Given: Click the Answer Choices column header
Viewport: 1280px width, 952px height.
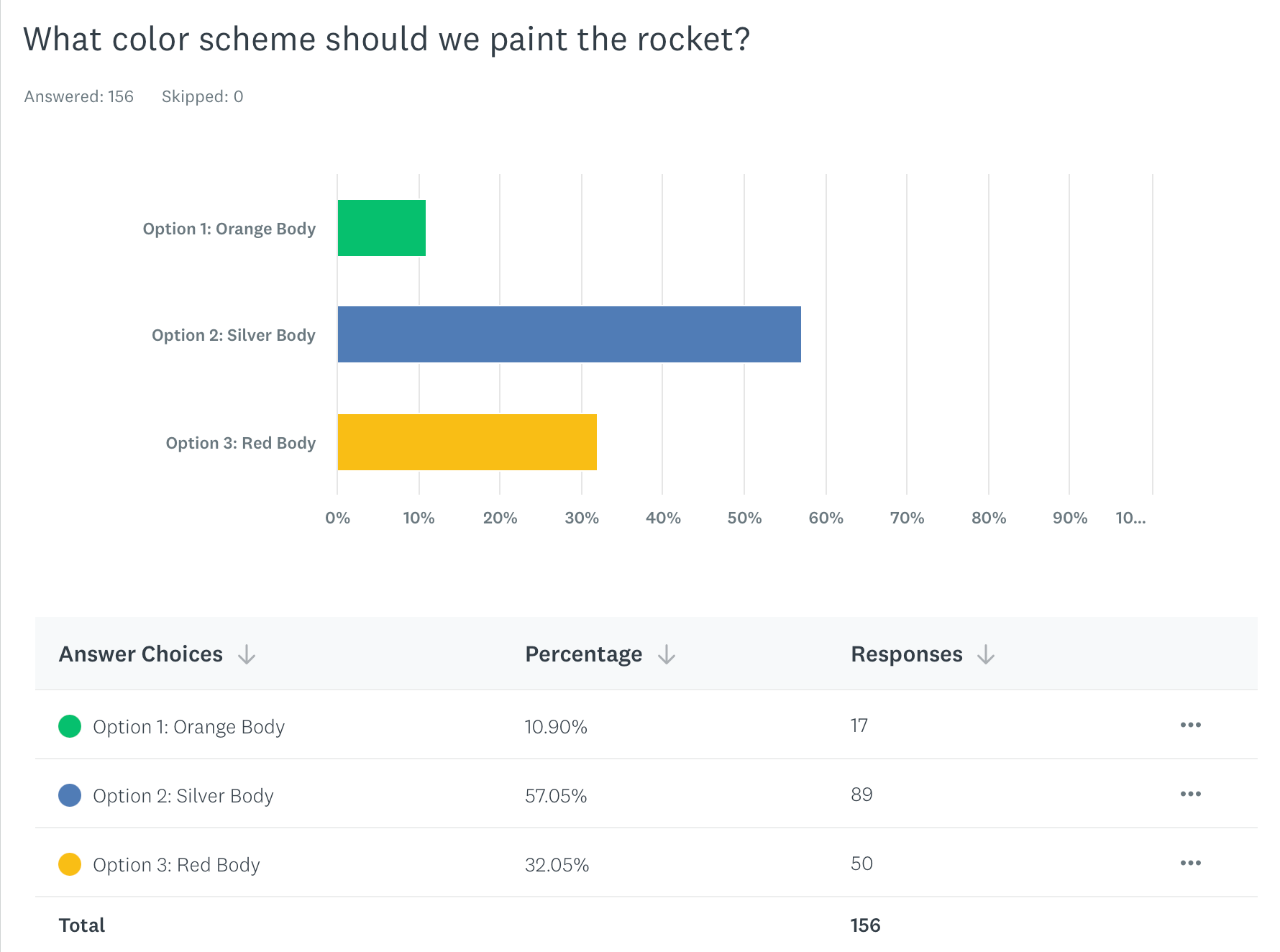Looking at the screenshot, I should click(141, 654).
